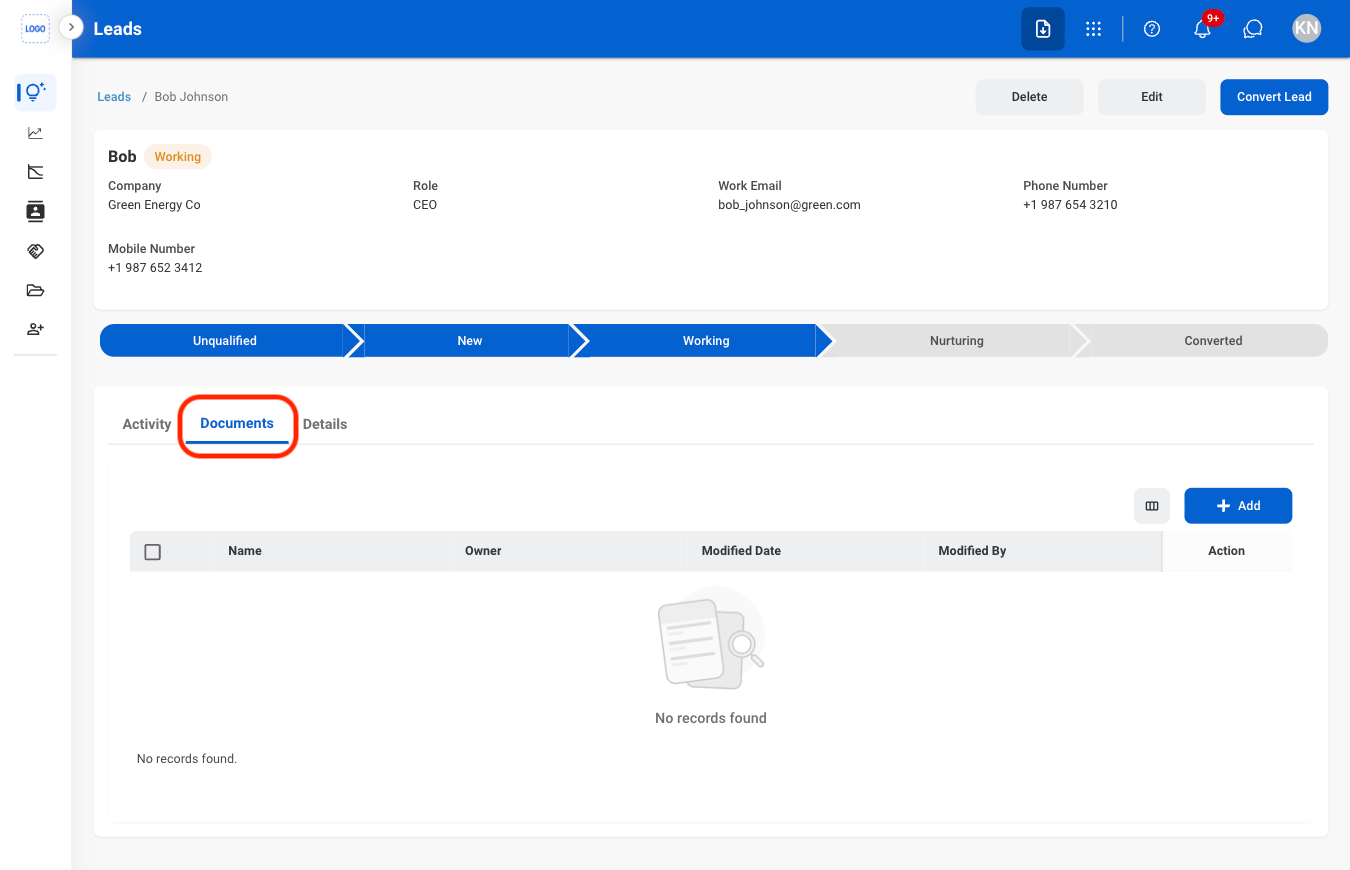Open the handshake deals sidebar icon
The height and width of the screenshot is (870, 1350).
coord(36,251)
